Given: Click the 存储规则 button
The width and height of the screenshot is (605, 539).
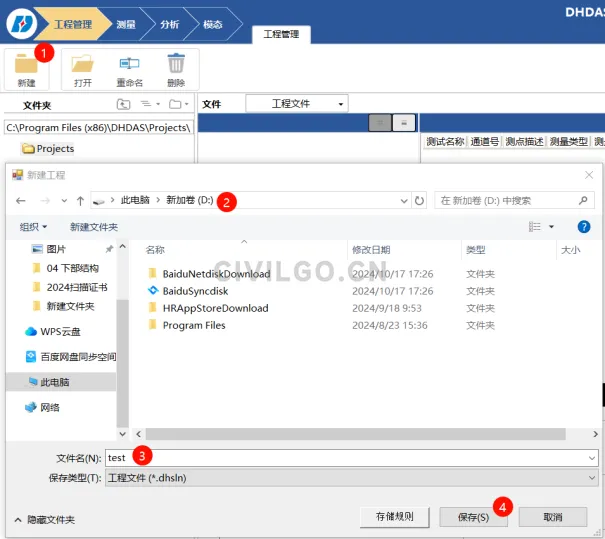Looking at the screenshot, I should (394, 517).
